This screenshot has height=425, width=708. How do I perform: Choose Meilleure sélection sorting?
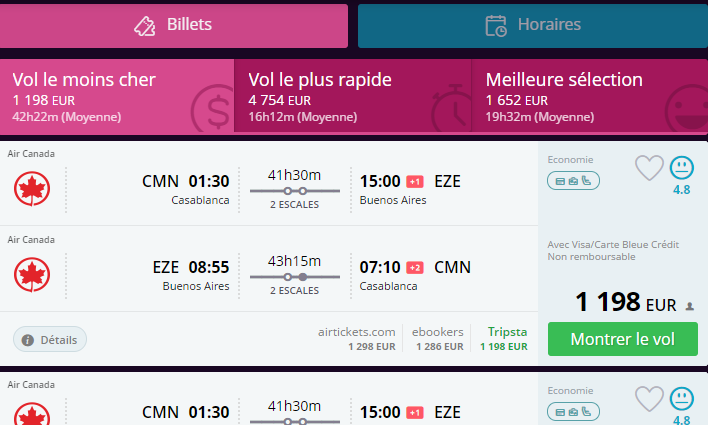[x=590, y=97]
